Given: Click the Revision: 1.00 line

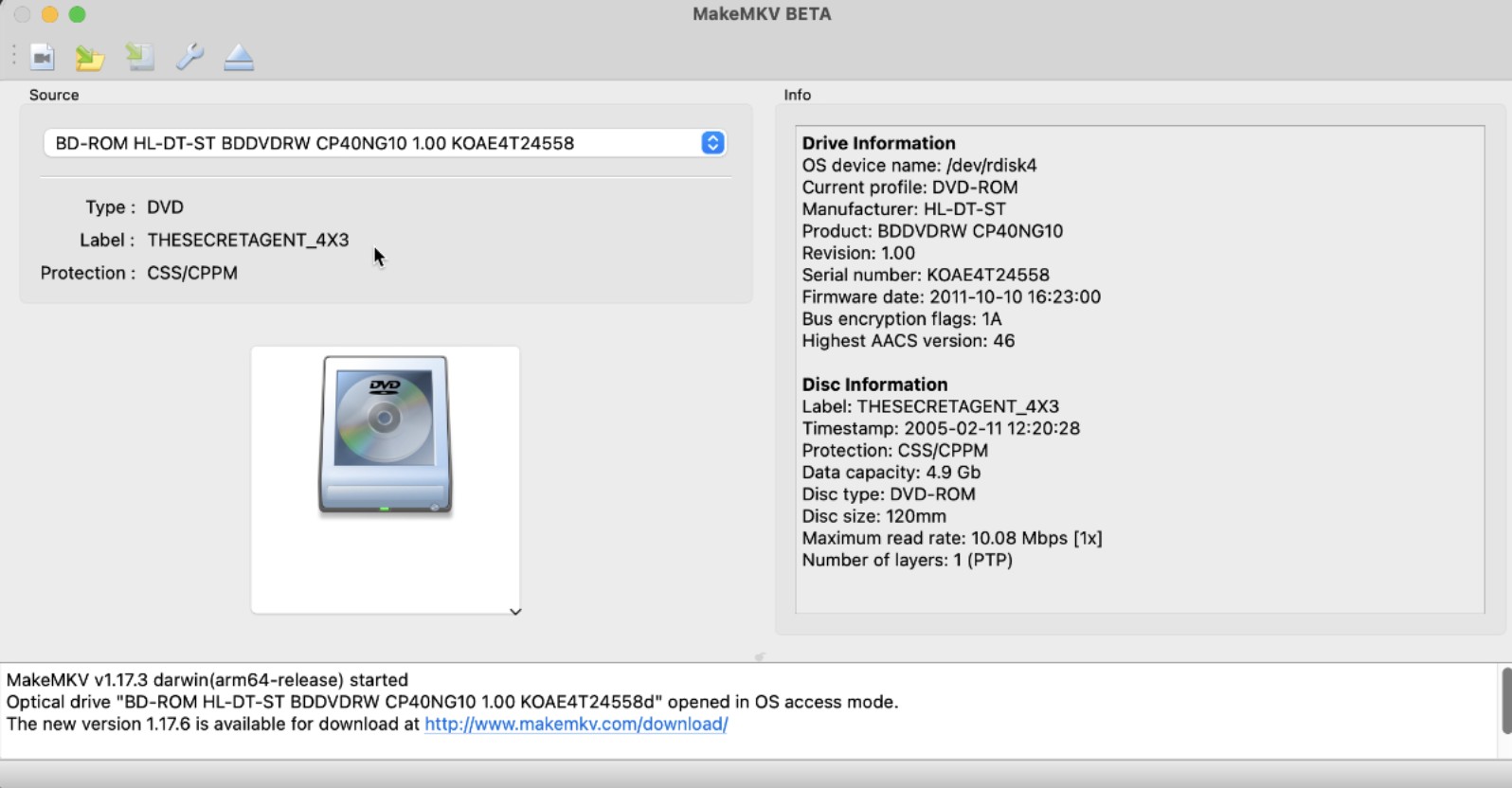Looking at the screenshot, I should (x=858, y=253).
